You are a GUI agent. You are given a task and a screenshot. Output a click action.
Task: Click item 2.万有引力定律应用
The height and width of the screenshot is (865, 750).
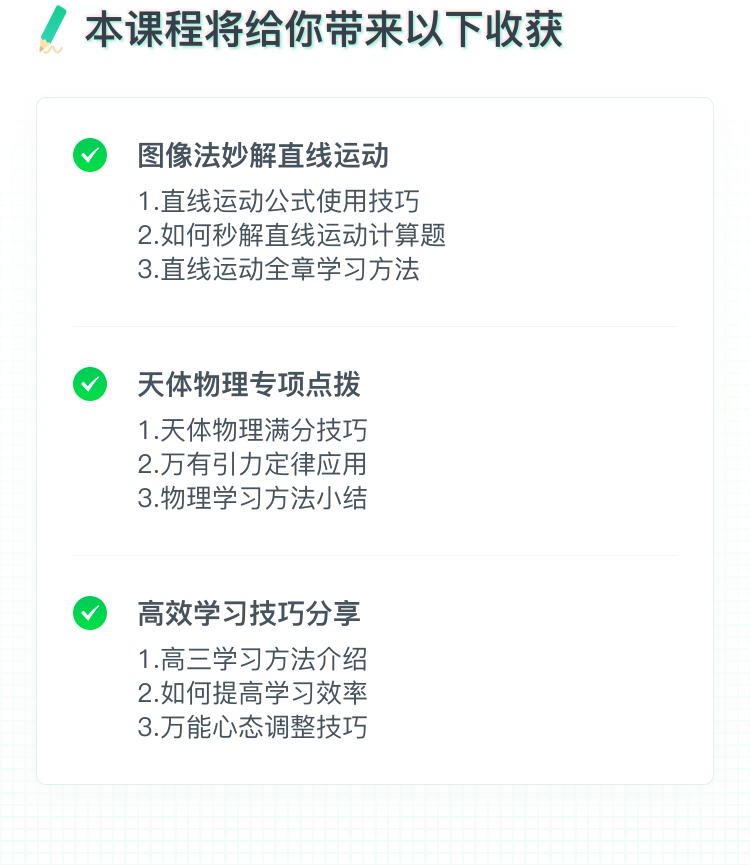[253, 464]
